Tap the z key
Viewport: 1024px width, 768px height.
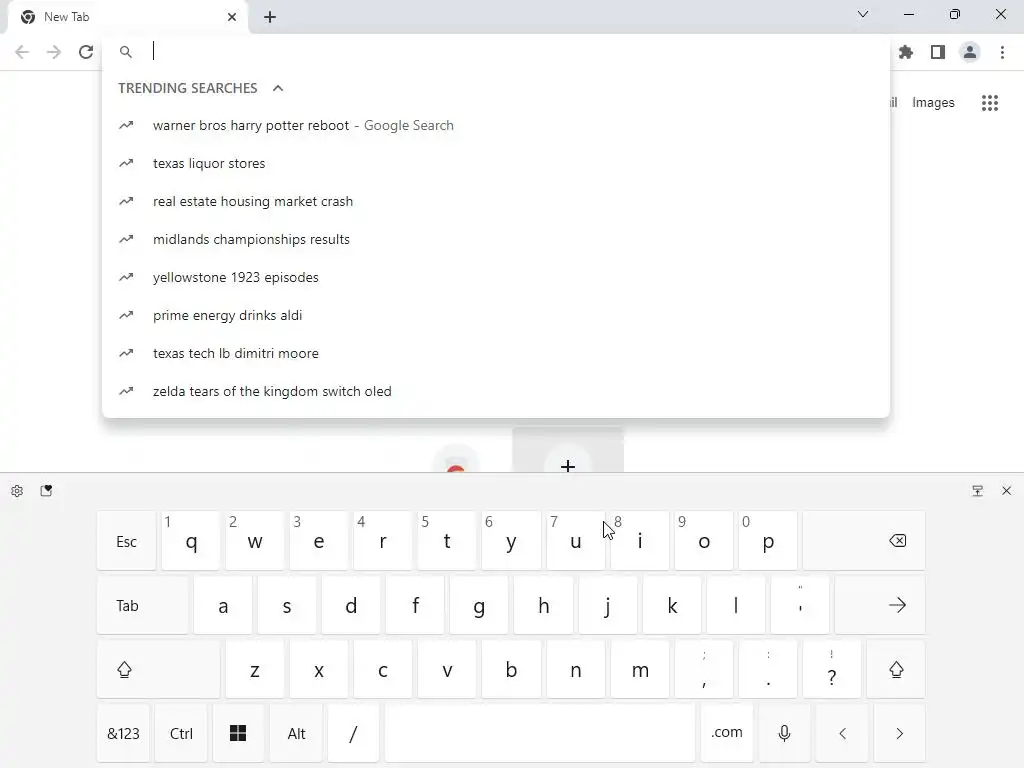[255, 669]
